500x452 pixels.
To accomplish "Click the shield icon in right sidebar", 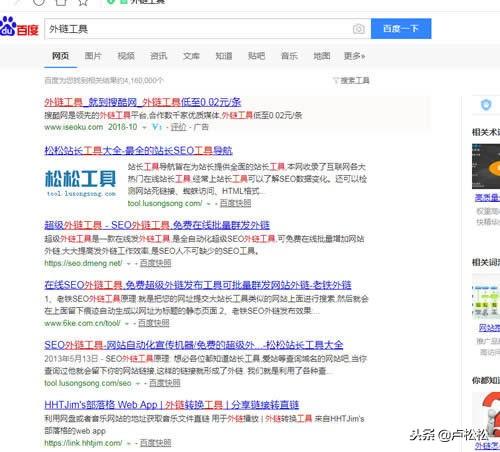I will point(486,105).
